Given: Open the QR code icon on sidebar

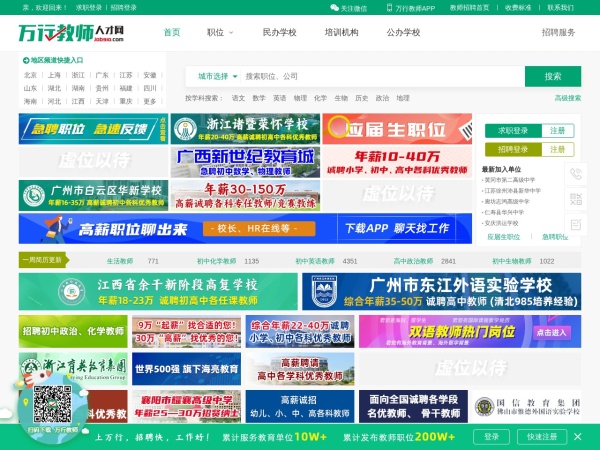Looking at the screenshot, I should pos(576,199).
